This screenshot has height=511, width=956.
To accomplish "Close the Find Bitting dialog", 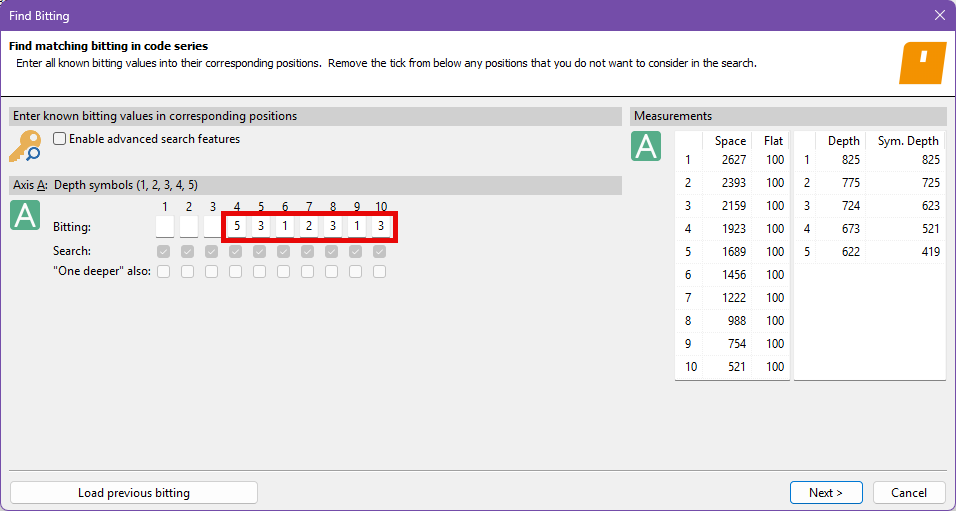I will coord(939,16).
